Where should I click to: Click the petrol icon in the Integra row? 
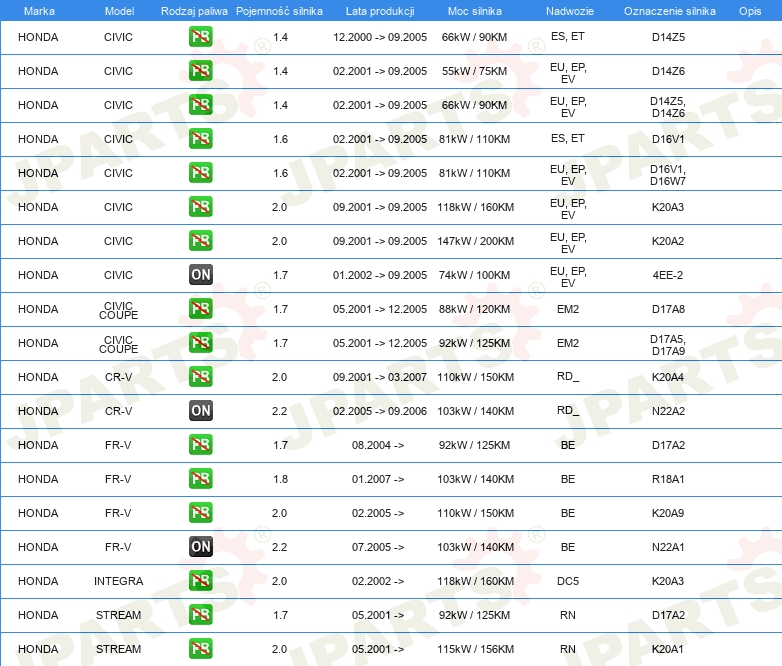click(200, 581)
